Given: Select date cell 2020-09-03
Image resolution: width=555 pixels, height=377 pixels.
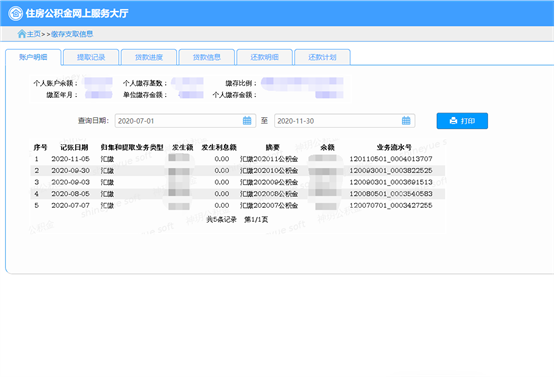Looking at the screenshot, I should click(70, 182).
